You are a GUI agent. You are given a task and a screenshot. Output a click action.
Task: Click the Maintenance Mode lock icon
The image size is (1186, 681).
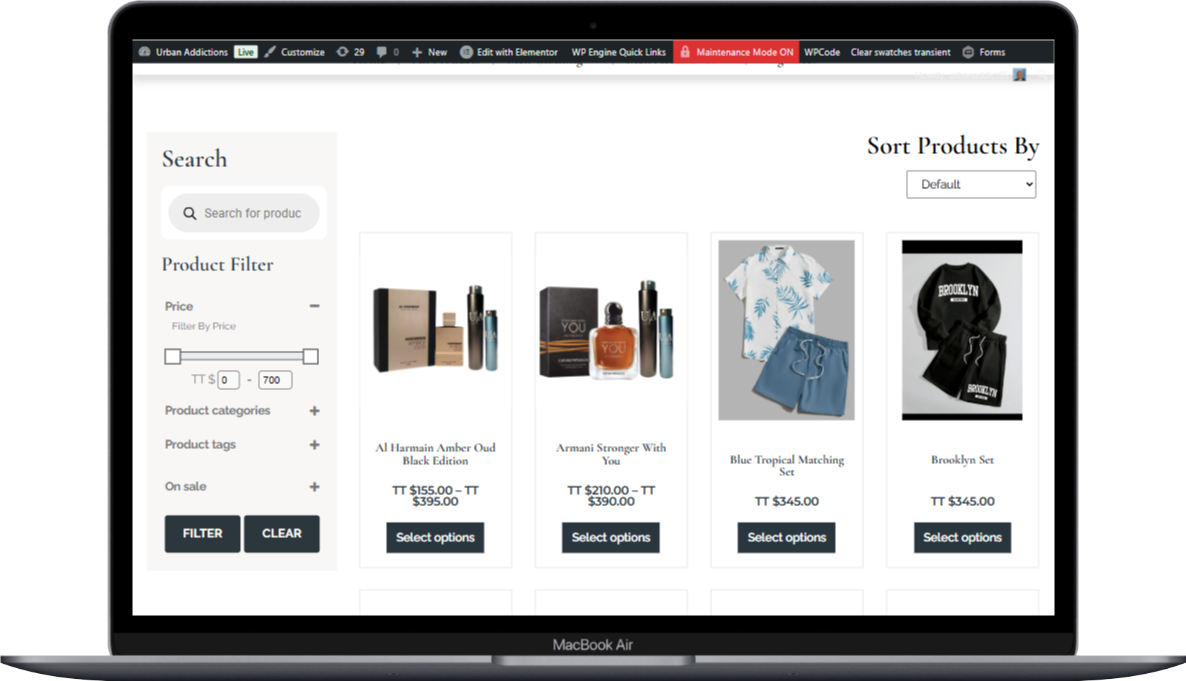[x=685, y=52]
